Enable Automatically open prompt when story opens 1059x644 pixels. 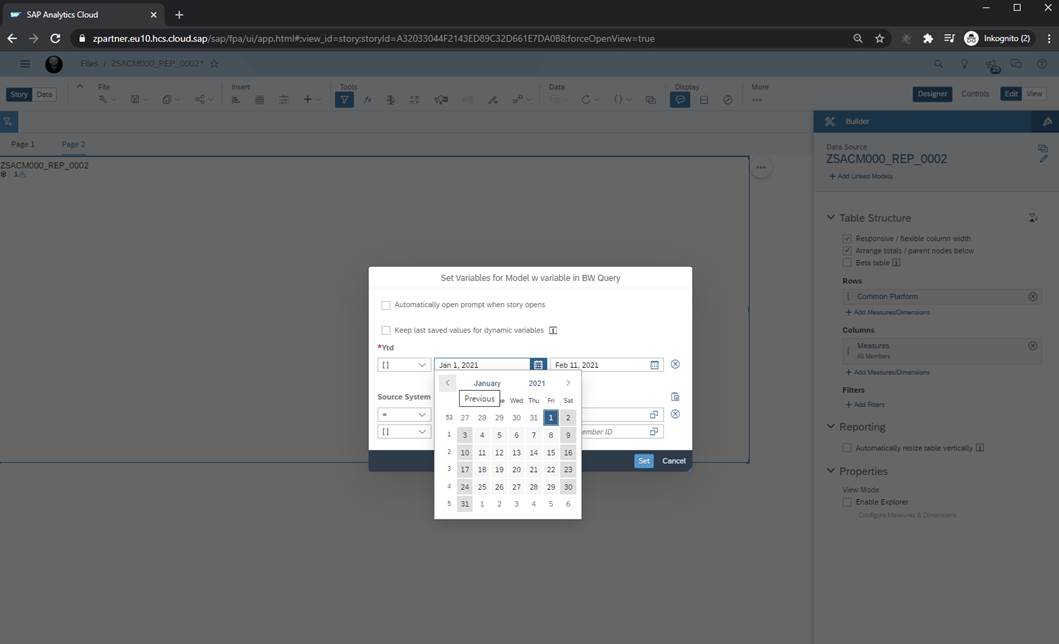click(386, 305)
